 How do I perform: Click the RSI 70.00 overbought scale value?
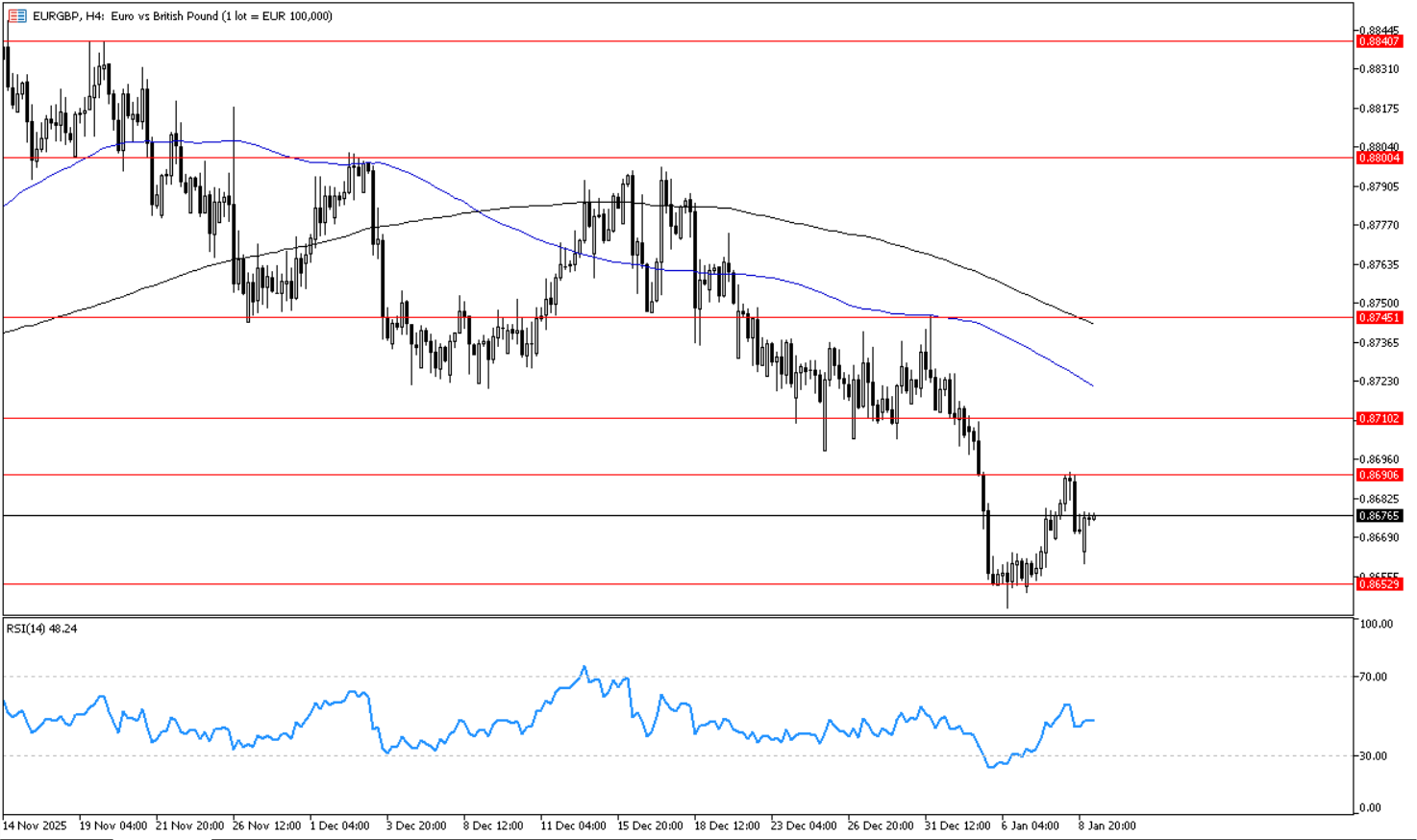point(1372,677)
